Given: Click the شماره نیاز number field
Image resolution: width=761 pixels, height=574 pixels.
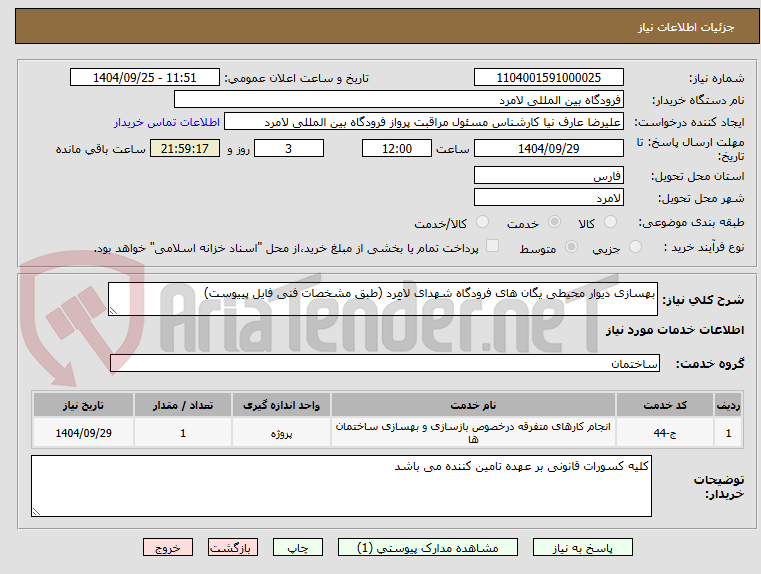Looking at the screenshot, I should (x=548, y=77).
